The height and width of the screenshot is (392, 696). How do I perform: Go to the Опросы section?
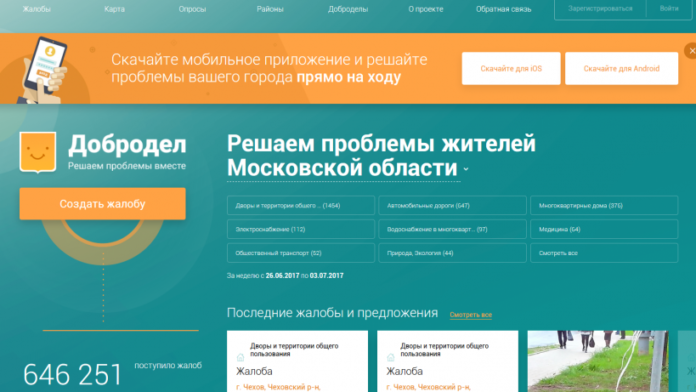tap(192, 9)
